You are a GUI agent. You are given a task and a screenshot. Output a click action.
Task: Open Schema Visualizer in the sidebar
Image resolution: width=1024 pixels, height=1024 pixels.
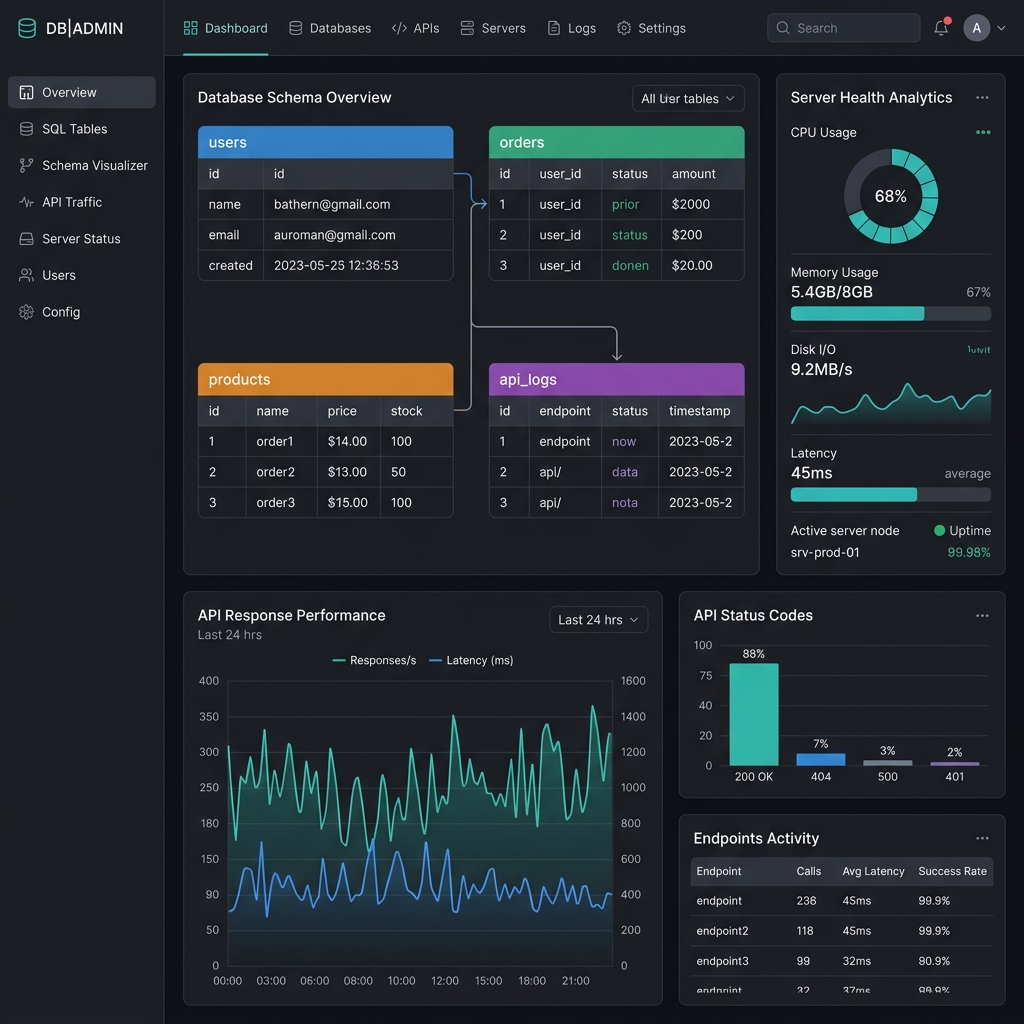(x=82, y=166)
